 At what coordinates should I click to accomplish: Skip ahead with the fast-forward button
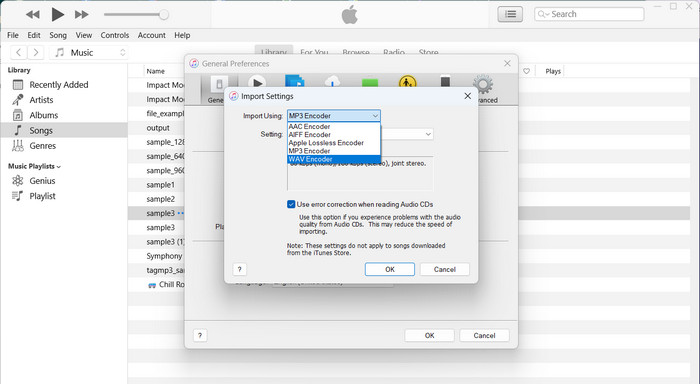(81, 14)
